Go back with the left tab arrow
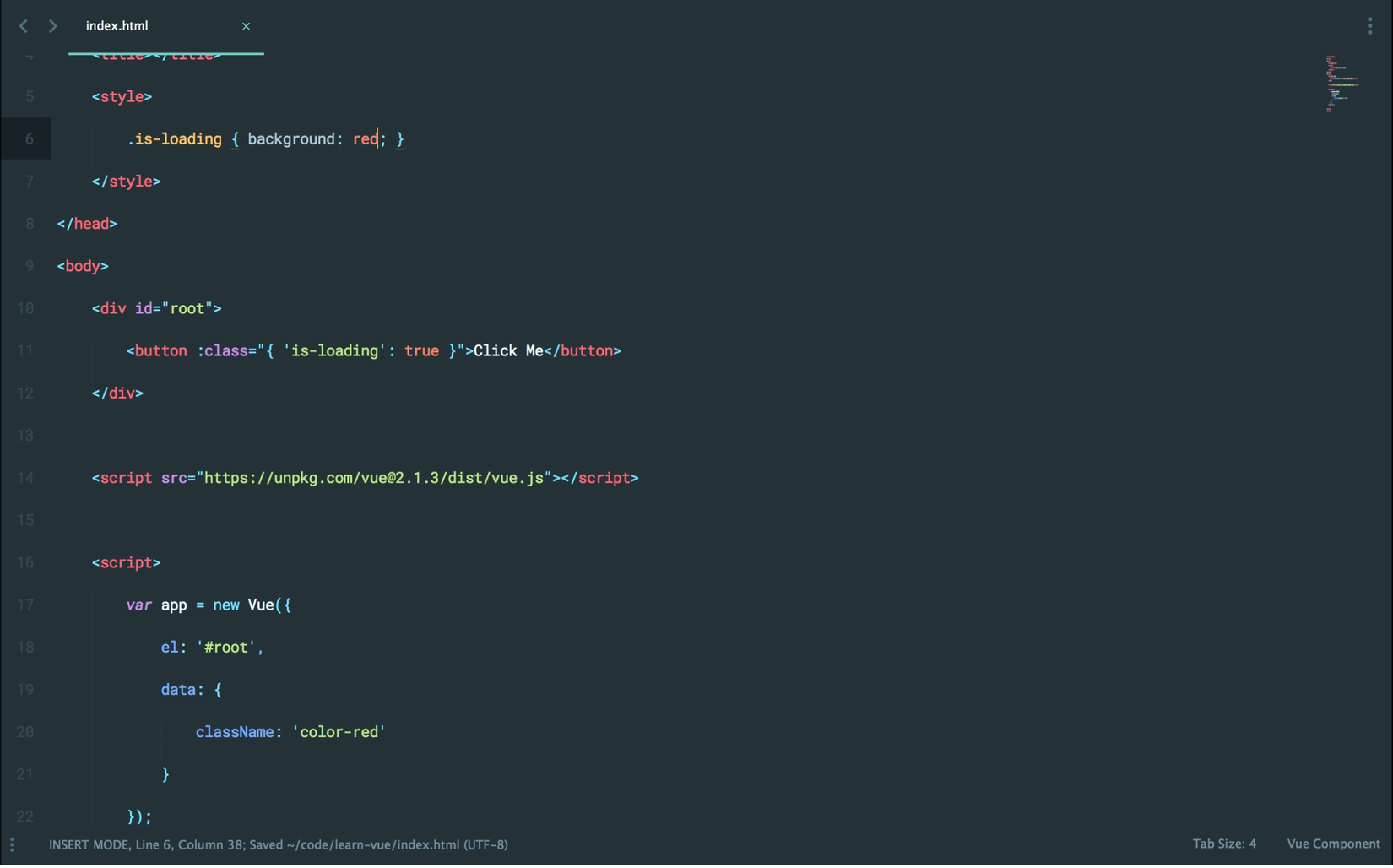 coord(24,26)
